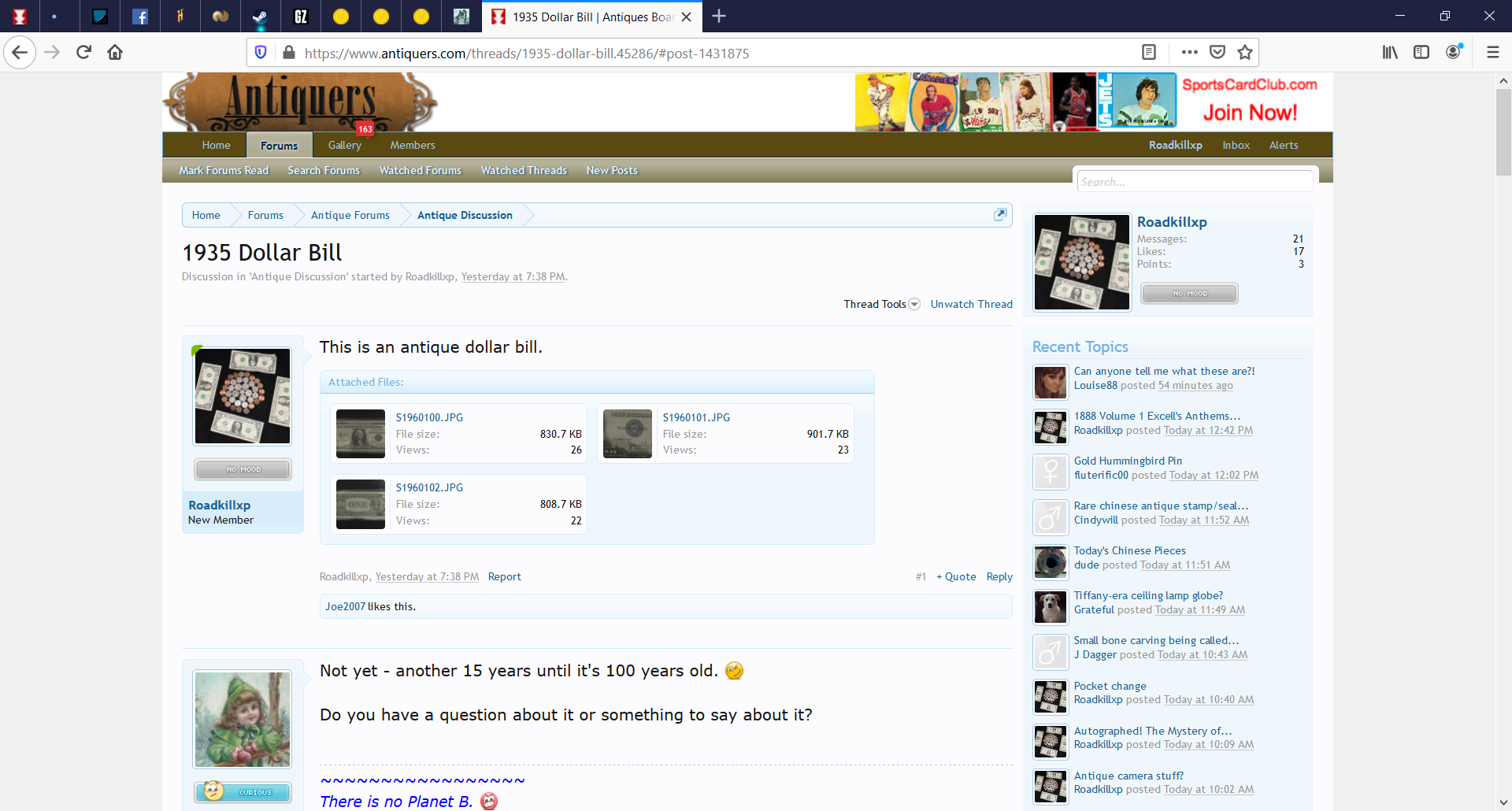Open page actions three-dot menu
The image size is (1512, 811).
click(x=1190, y=53)
